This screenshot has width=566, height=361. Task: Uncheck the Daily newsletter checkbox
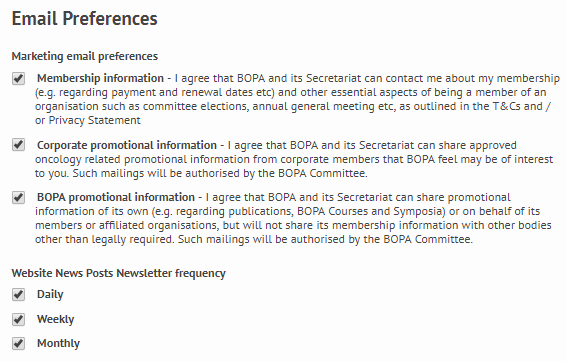tap(18, 295)
